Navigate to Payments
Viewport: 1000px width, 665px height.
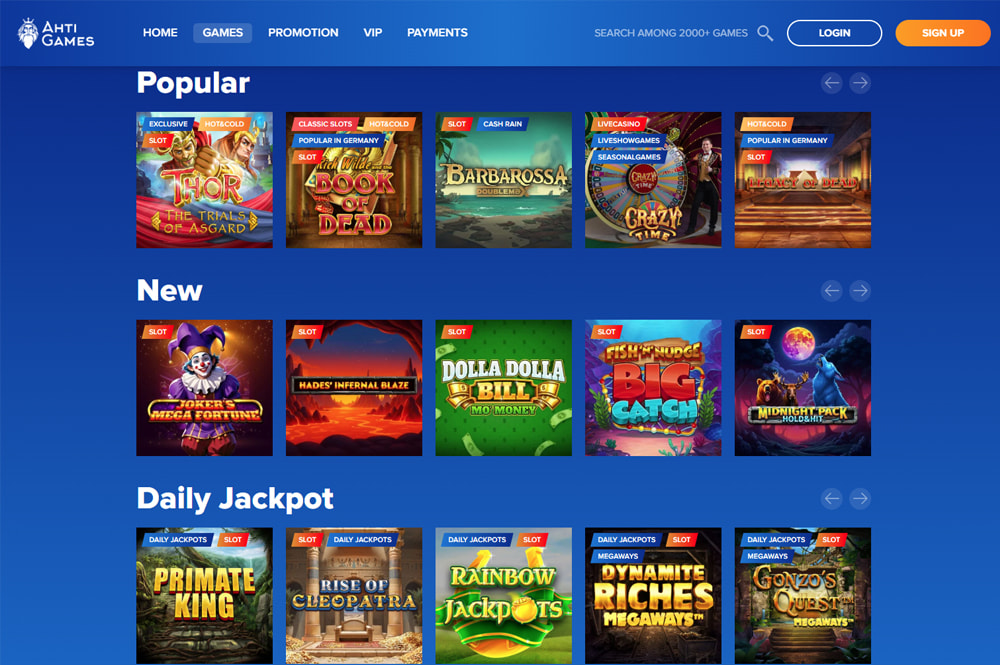point(438,33)
